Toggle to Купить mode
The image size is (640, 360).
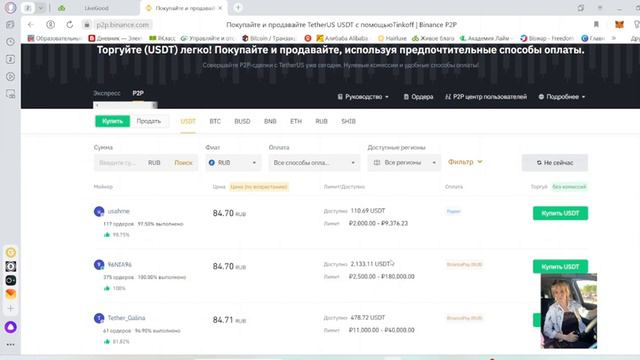112,121
